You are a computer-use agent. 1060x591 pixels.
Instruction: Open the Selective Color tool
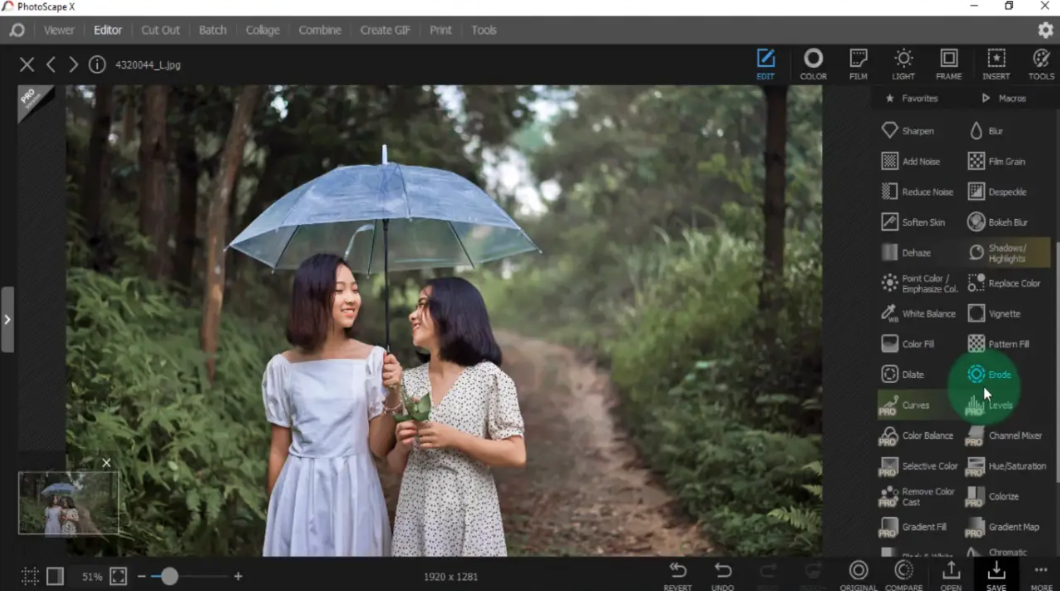pyautogui.click(x=918, y=466)
